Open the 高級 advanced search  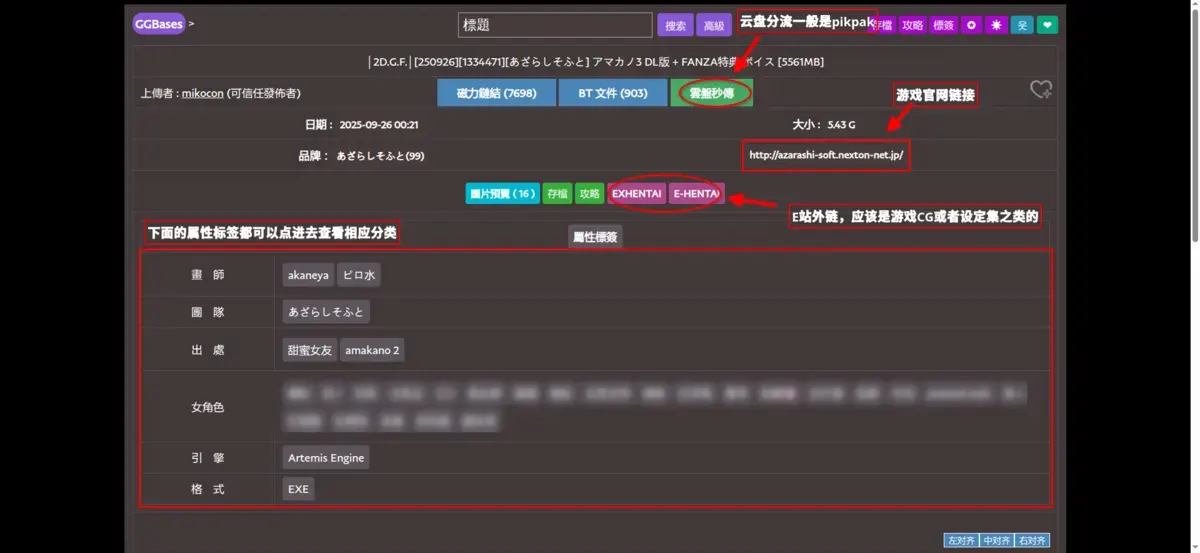pyautogui.click(x=714, y=25)
